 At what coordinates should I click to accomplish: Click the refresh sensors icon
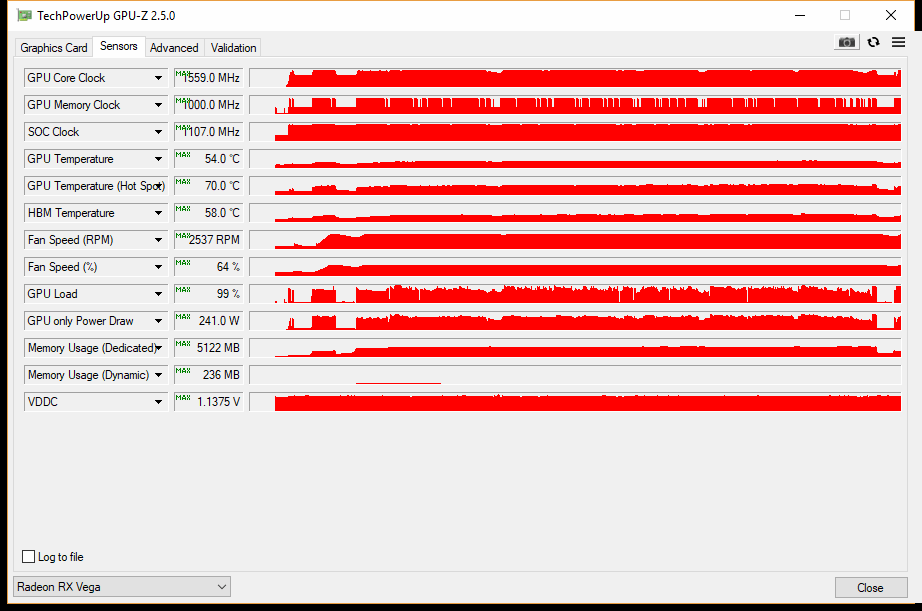click(x=873, y=42)
